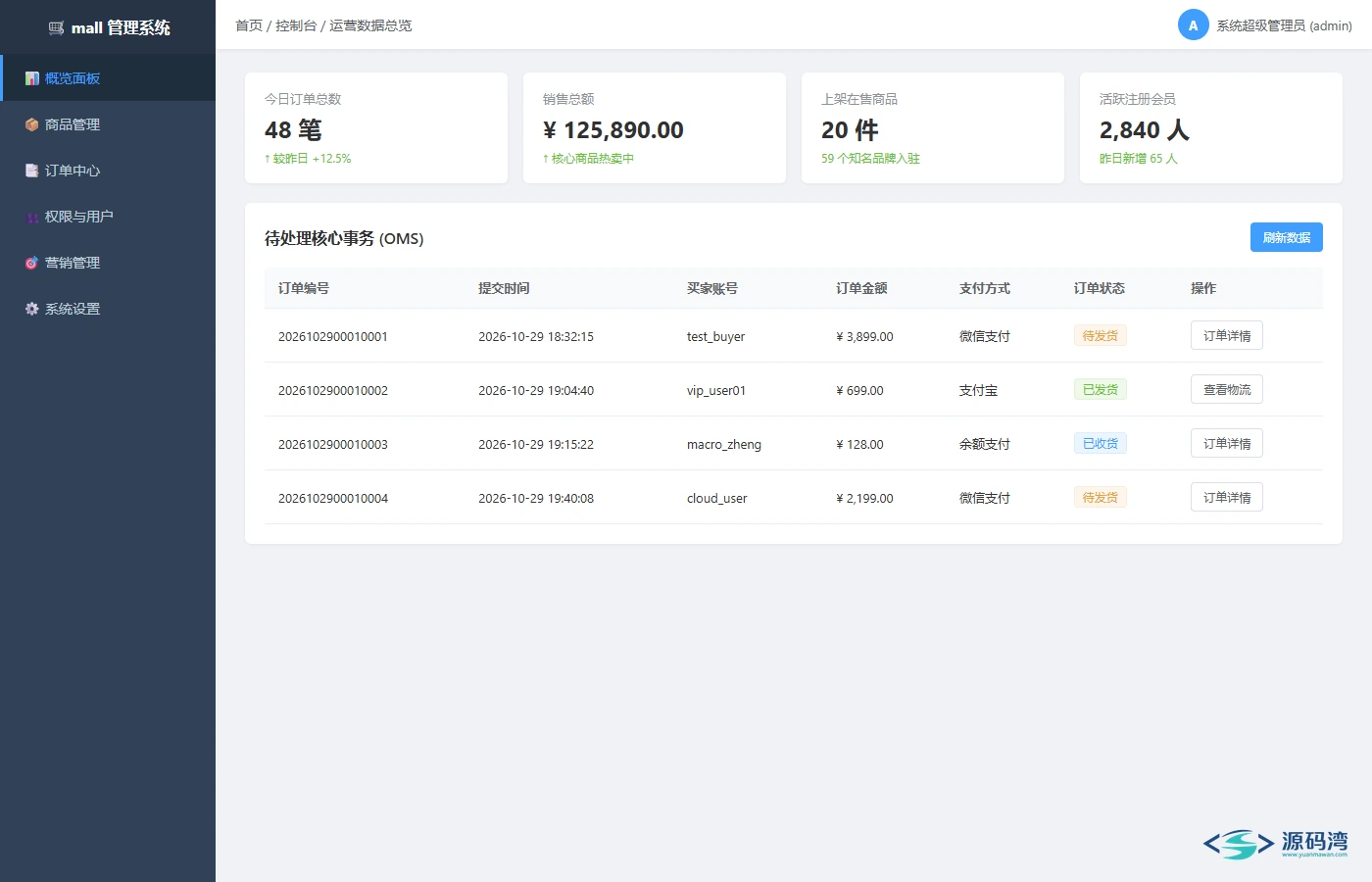Click the 支付宝 payment method cell
1372x882 pixels.
tap(978, 390)
